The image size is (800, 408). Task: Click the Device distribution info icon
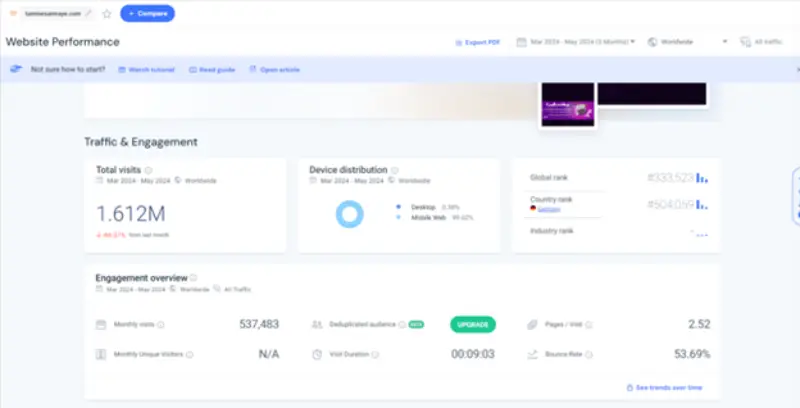click(x=394, y=170)
